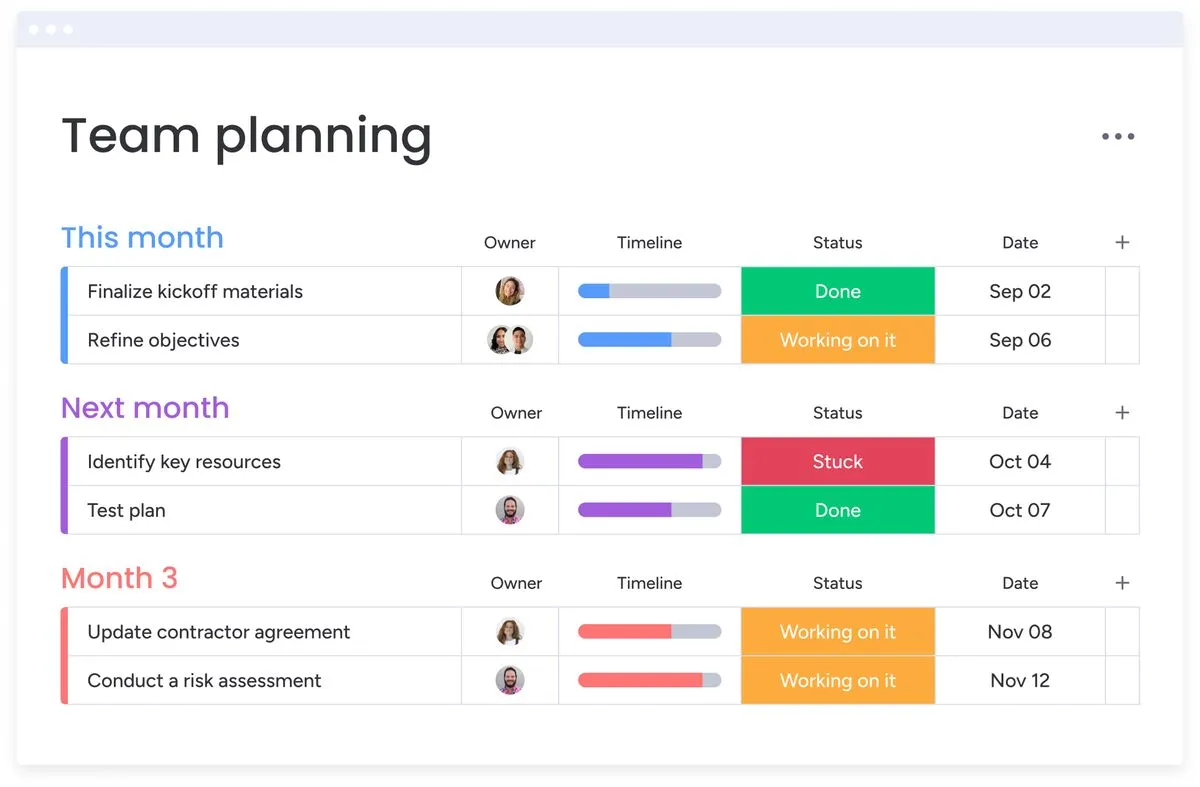The image size is (1200, 787).
Task: Open the three-dot board options menu
Action: [x=1117, y=137]
